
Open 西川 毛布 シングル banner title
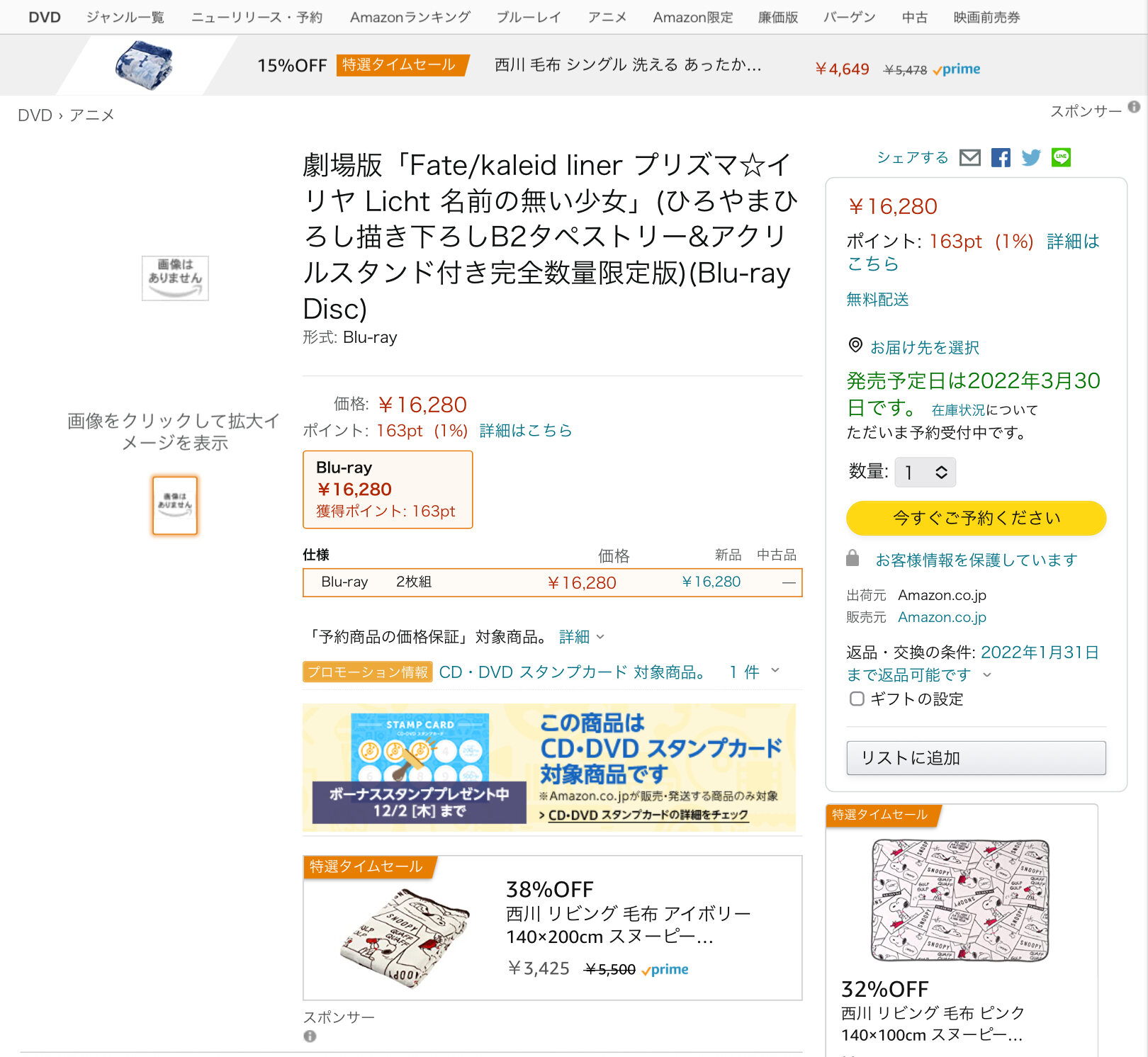point(628,65)
